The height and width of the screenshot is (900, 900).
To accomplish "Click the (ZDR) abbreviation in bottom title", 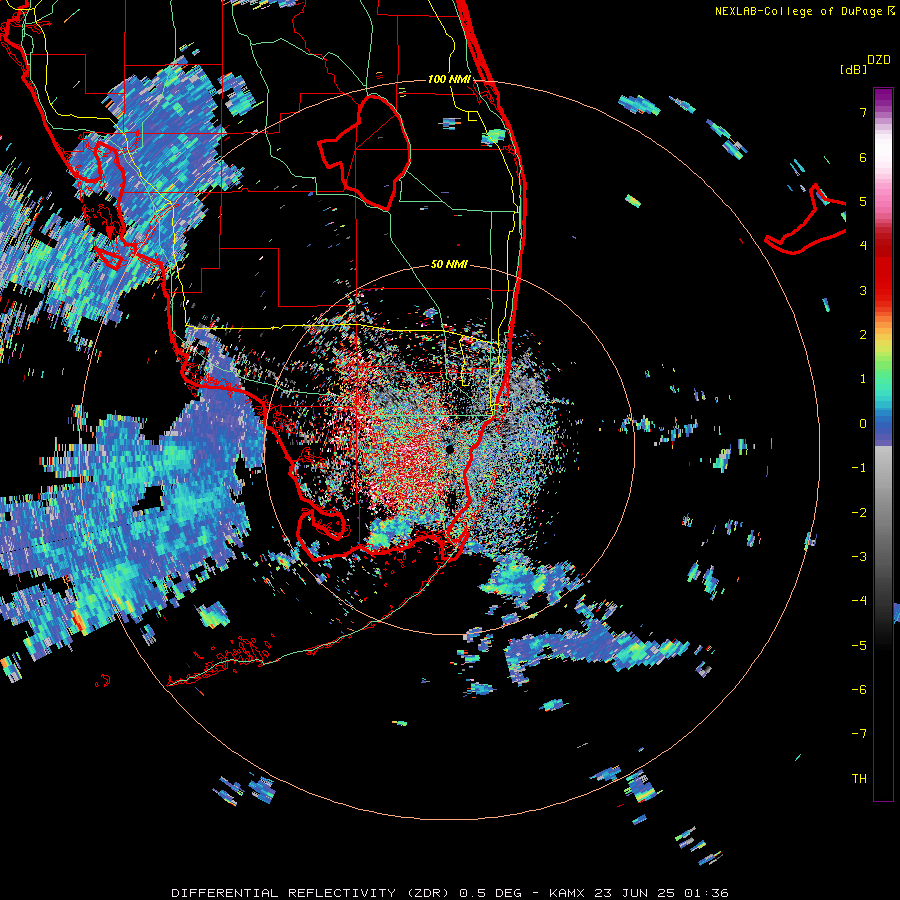I will tap(428, 893).
